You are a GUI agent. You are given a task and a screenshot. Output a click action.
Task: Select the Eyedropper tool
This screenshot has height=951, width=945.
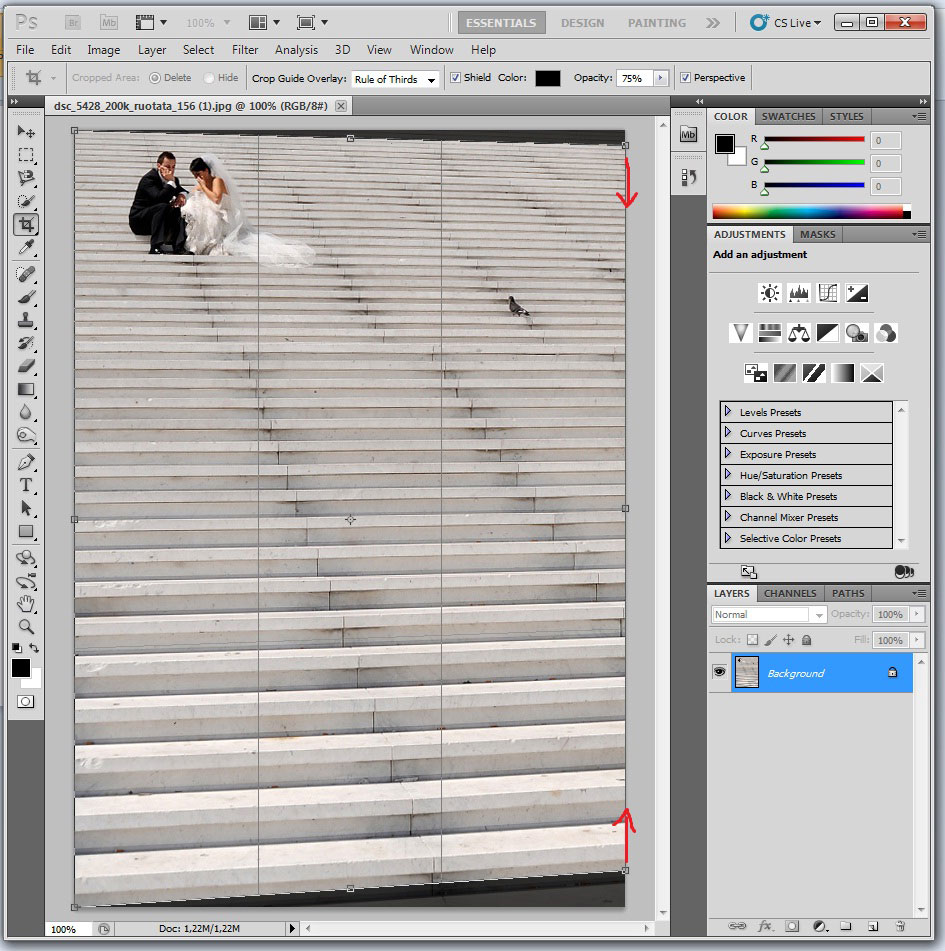pos(26,247)
